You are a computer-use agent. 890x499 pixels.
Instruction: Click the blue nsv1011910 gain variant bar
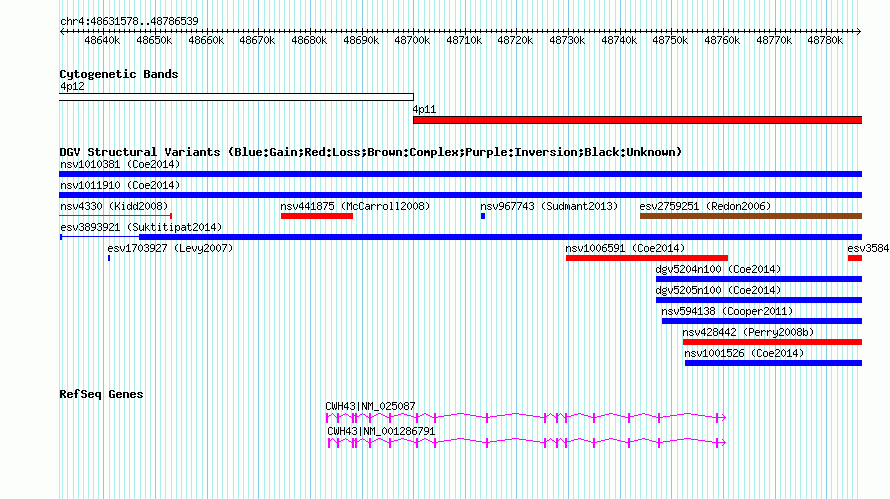[x=461, y=195]
